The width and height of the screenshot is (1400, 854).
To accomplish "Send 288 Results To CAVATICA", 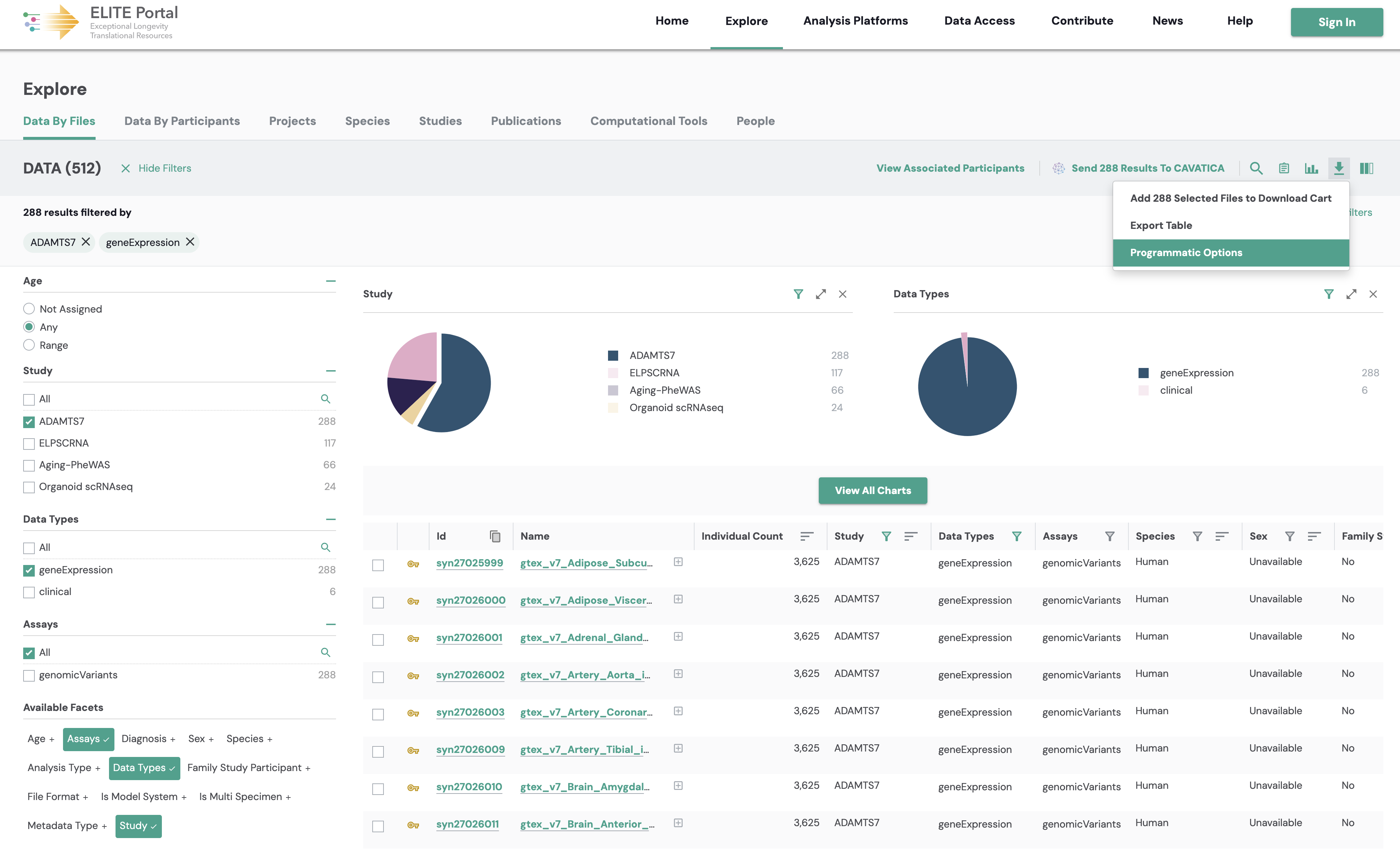I will pos(1139,168).
